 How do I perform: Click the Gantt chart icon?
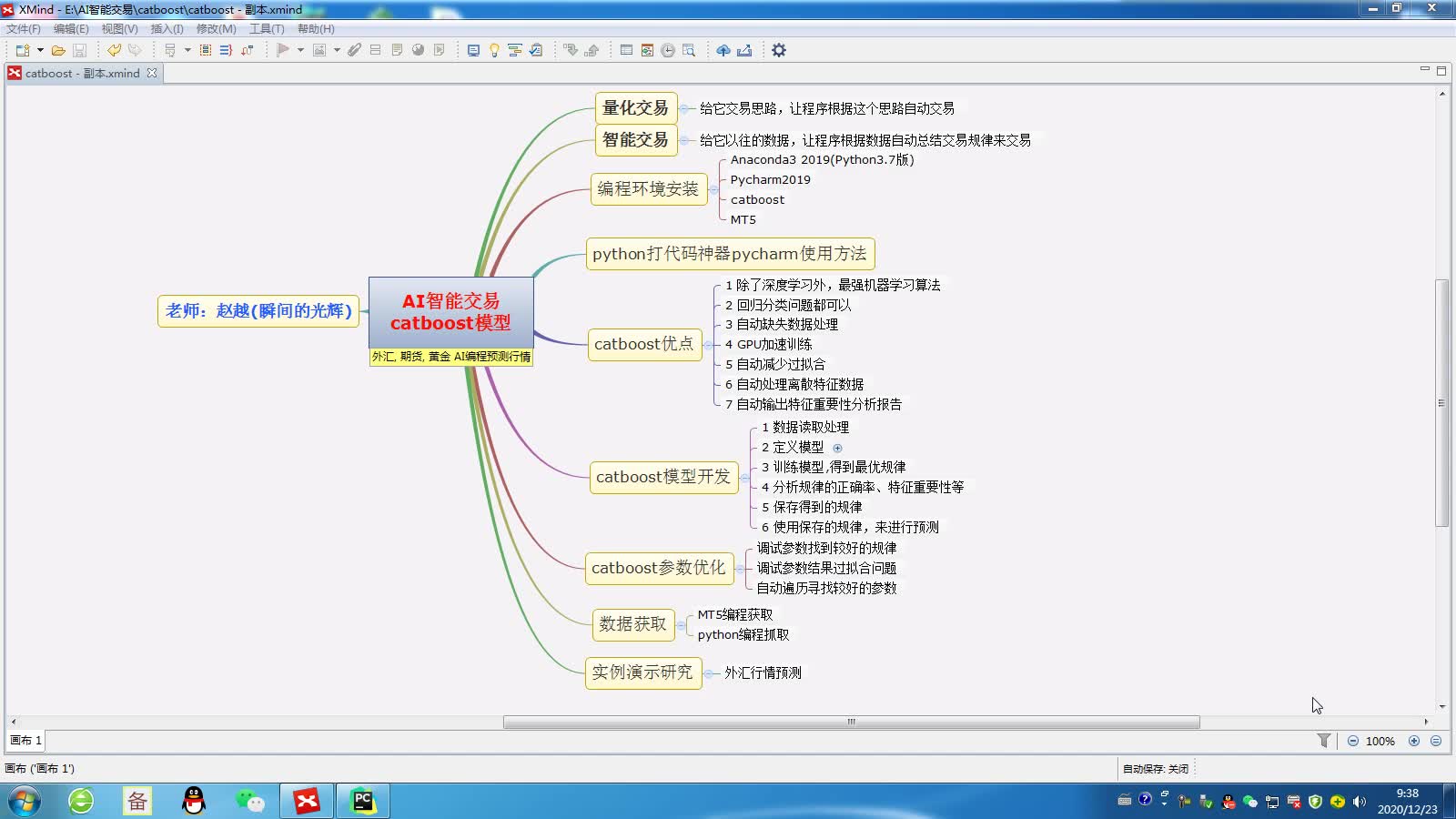[515, 50]
